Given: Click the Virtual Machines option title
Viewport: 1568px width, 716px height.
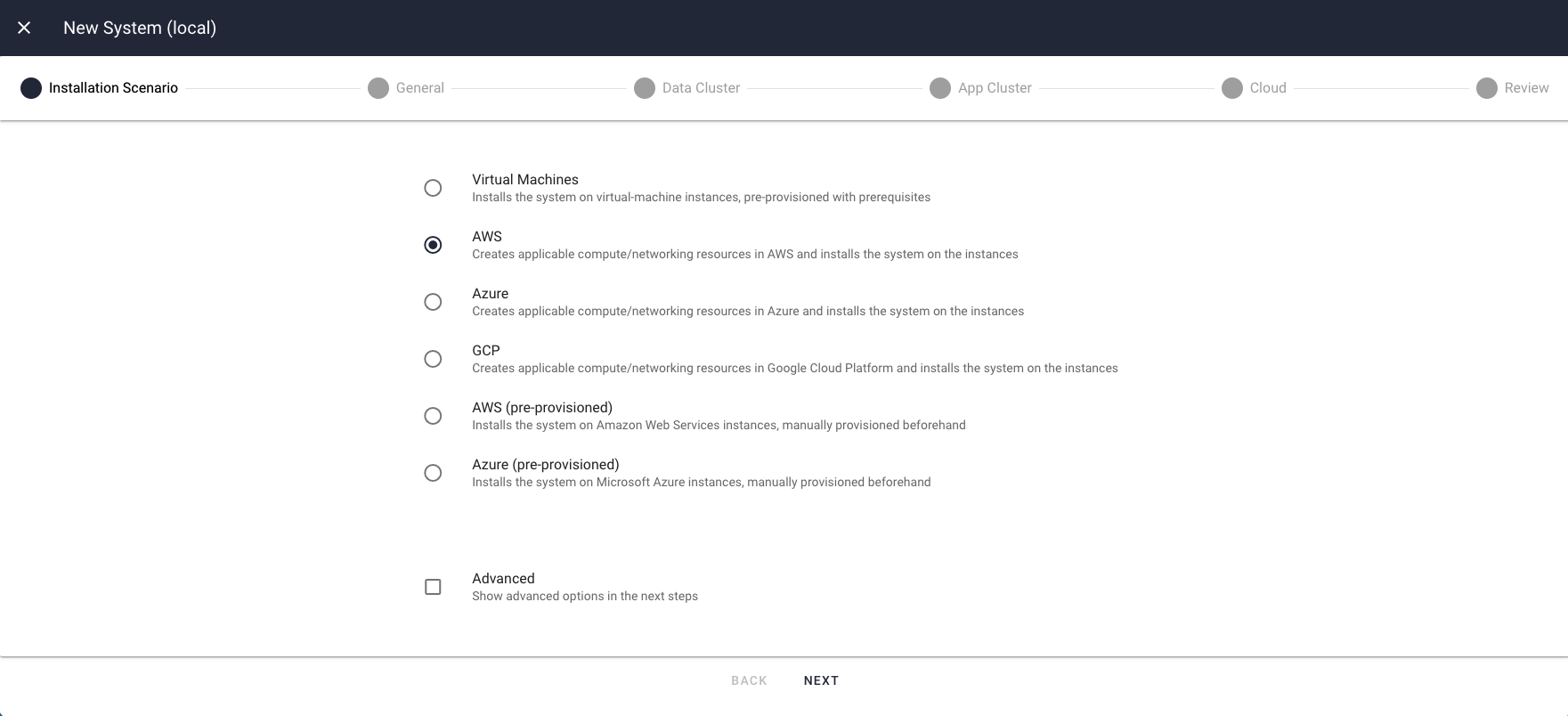Looking at the screenshot, I should [525, 180].
